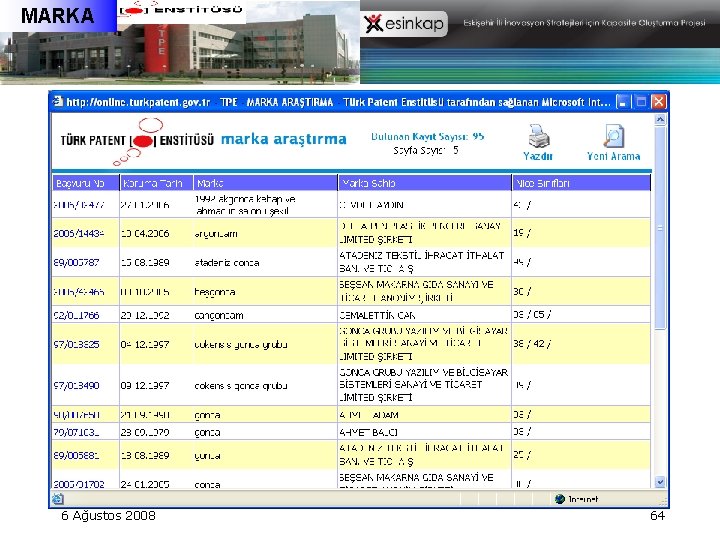Screen dimensions: 720x540
Task: Open application number 2005/01702
Action: pyautogui.click(x=79, y=484)
